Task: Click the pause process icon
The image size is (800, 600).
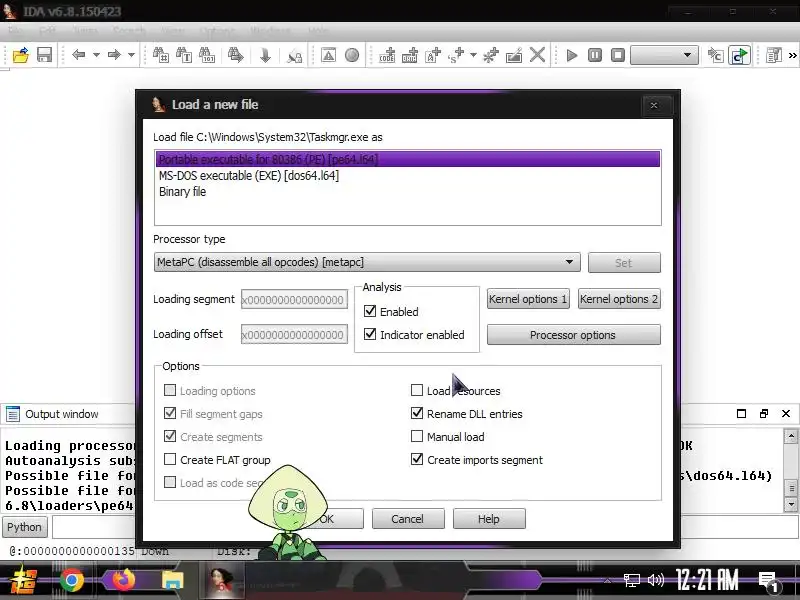Action: point(595,55)
